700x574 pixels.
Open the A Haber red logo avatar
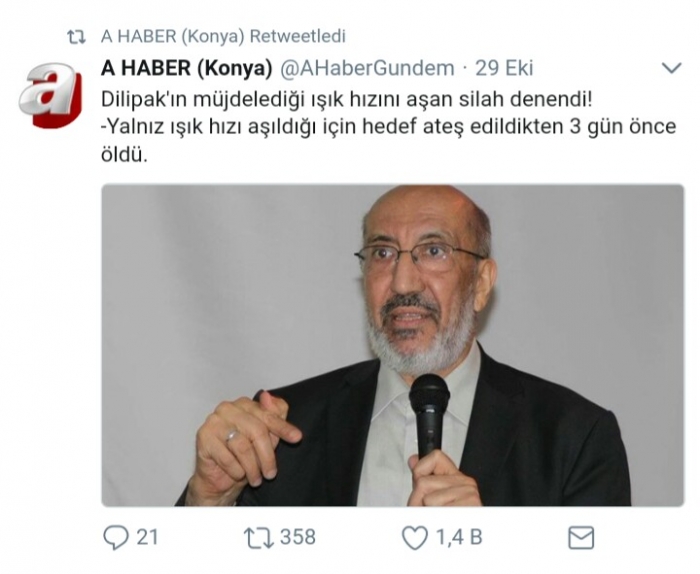(50, 96)
